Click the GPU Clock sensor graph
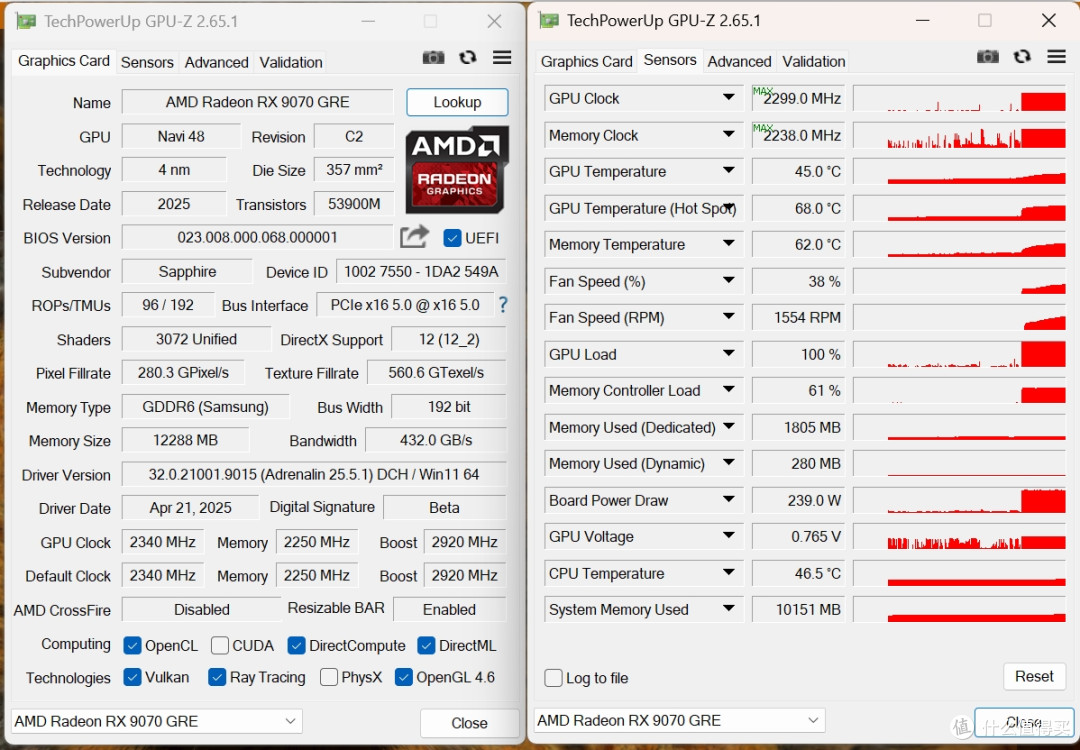This screenshot has height=750, width=1080. pos(959,98)
